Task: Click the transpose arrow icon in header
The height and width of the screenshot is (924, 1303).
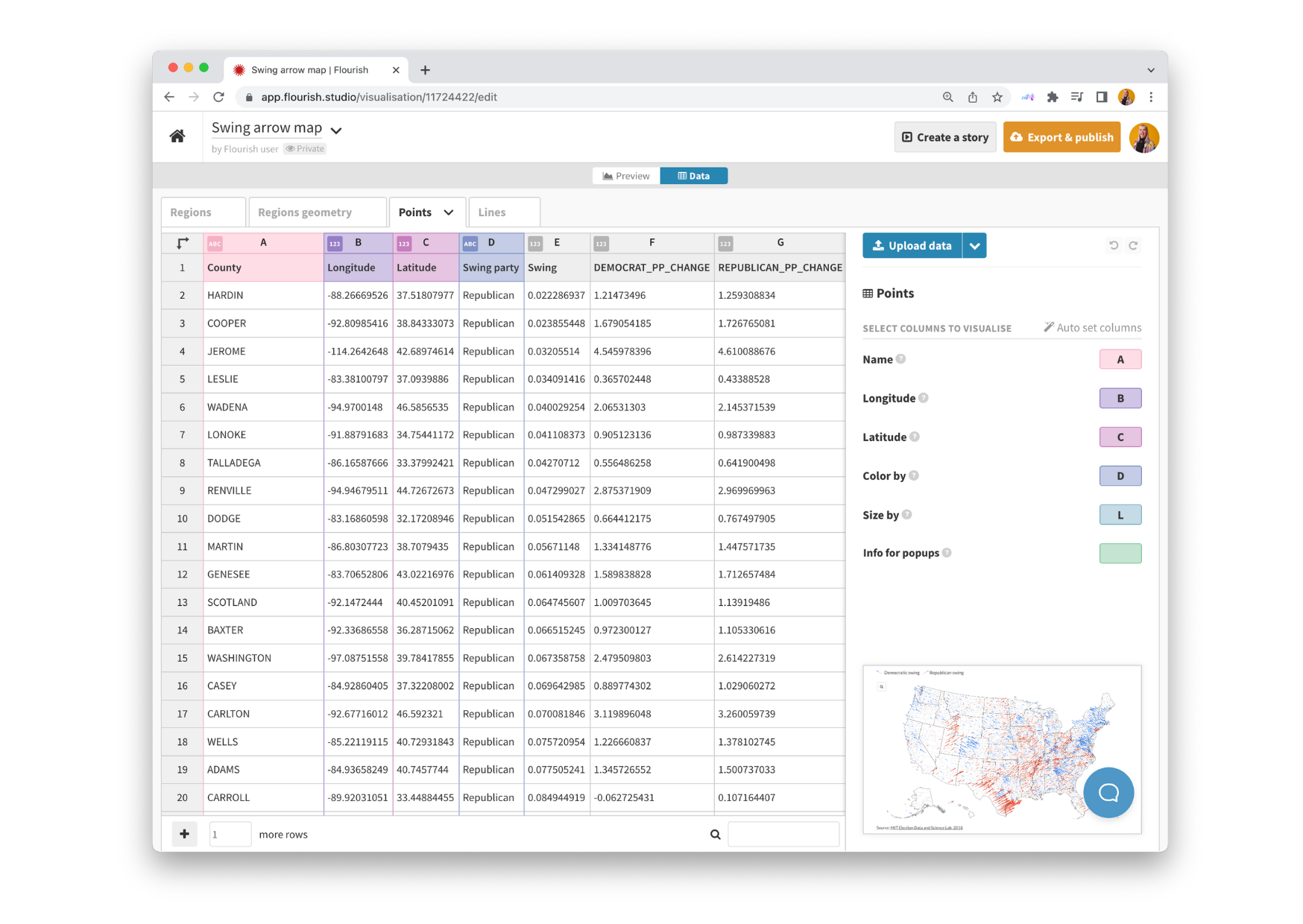Action: point(183,243)
